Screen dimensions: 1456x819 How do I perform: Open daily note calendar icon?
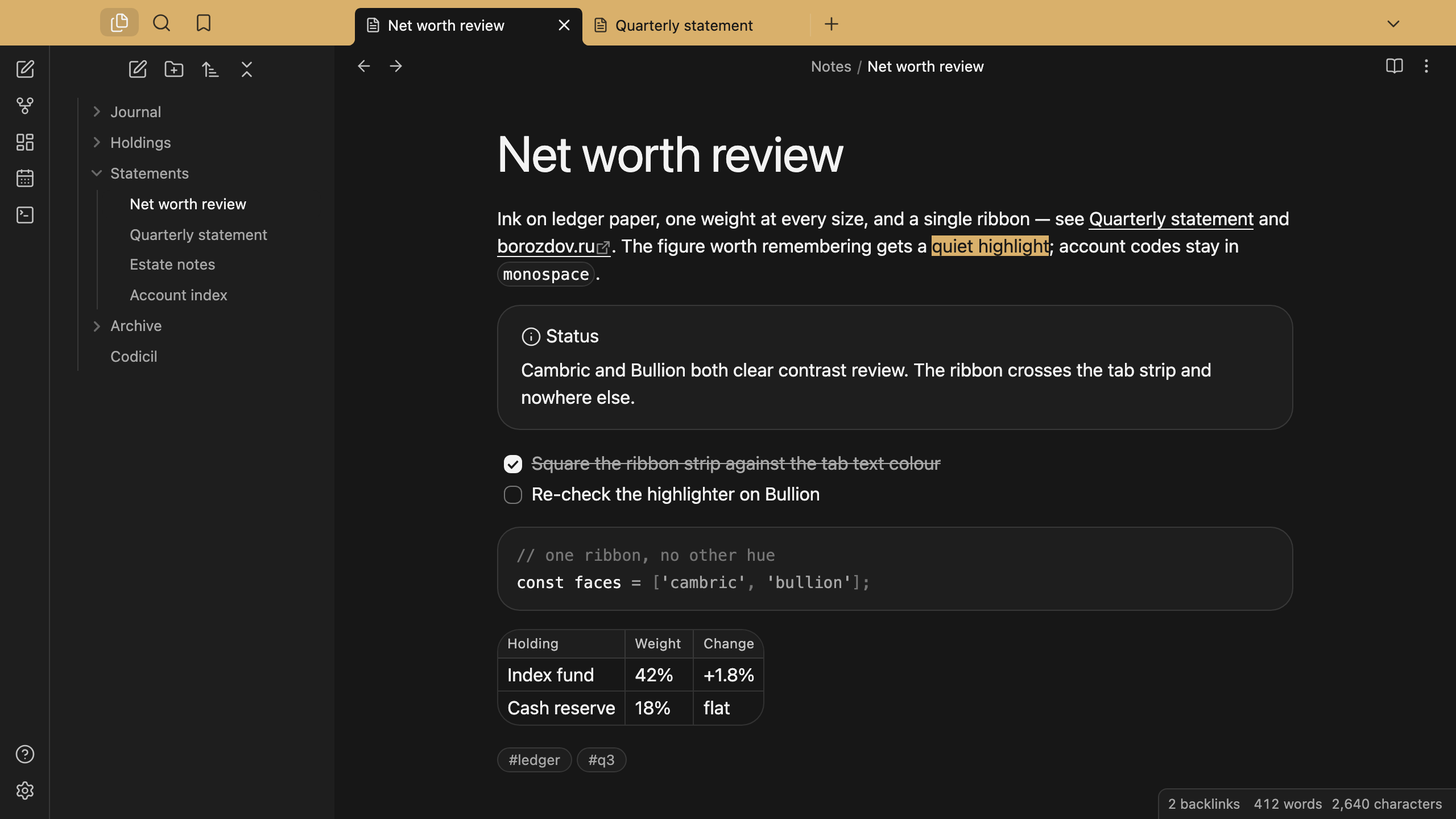click(x=25, y=179)
